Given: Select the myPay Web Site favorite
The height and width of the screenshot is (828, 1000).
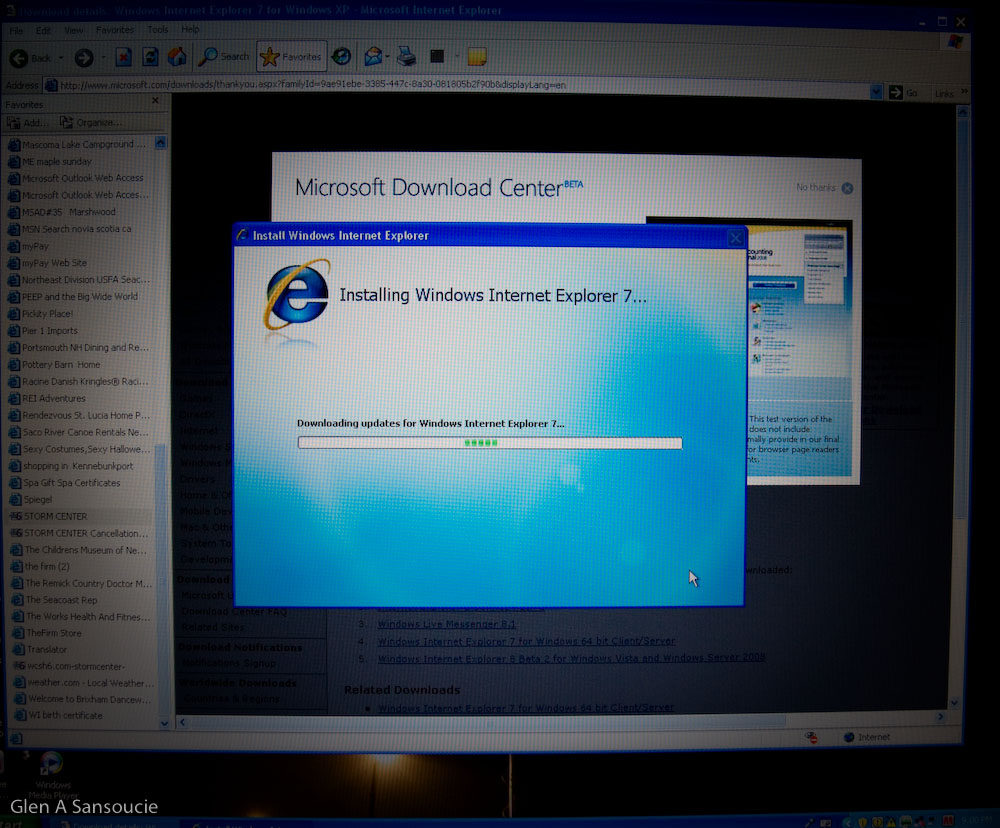Looking at the screenshot, I should point(54,263).
